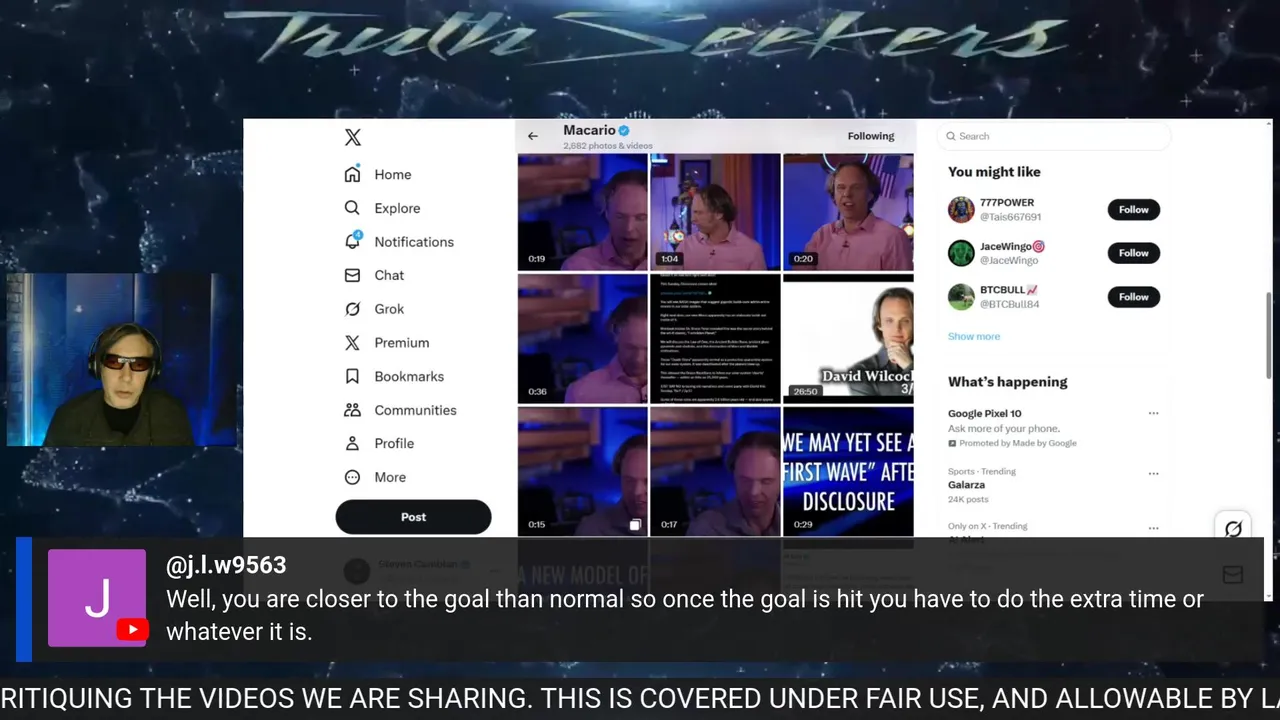
Task: Click the Notifications bell icon
Action: pyautogui.click(x=352, y=242)
